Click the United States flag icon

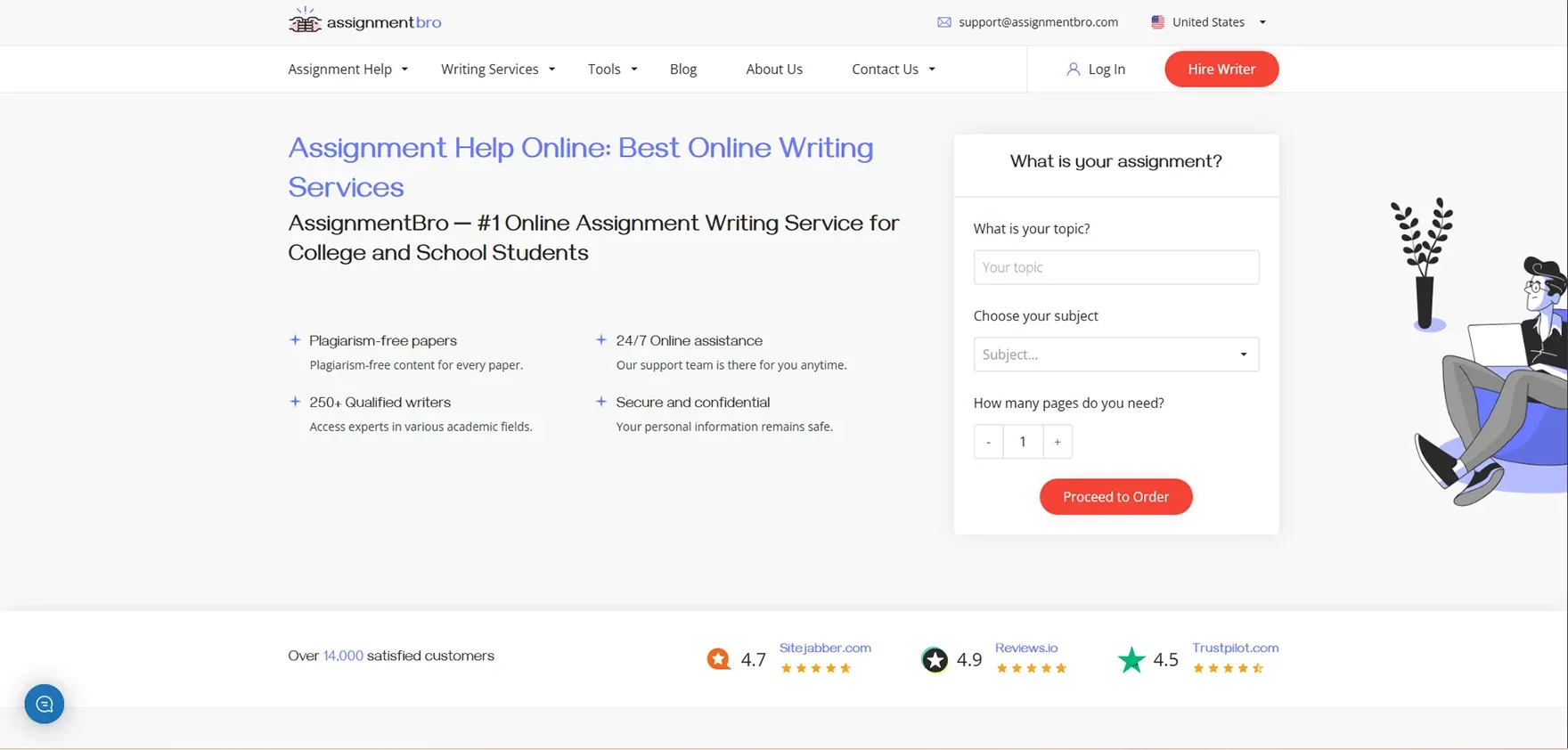coord(1157,22)
